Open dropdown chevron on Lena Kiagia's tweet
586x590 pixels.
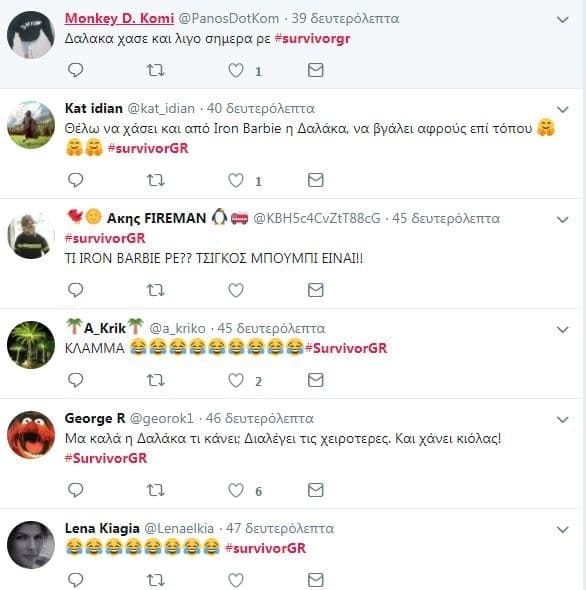(x=562, y=530)
